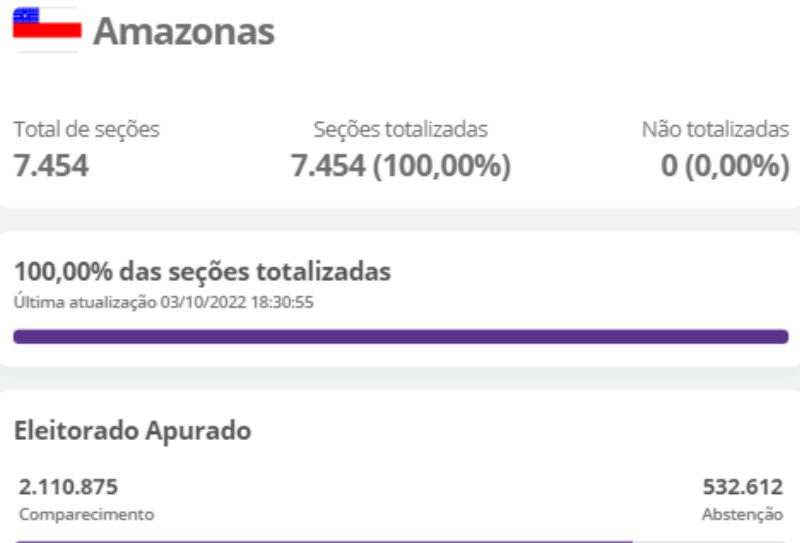
Task: Select the Seções totalizadas label
Action: tap(401, 129)
